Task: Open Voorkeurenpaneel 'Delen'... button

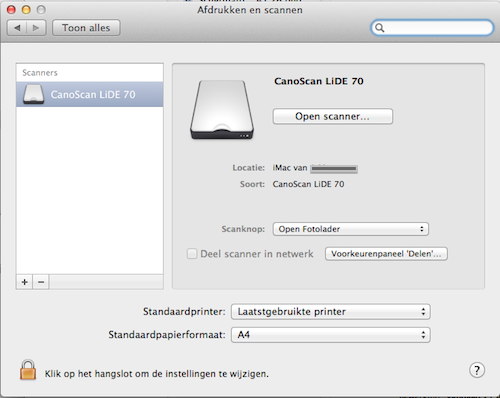Action: (x=386, y=254)
